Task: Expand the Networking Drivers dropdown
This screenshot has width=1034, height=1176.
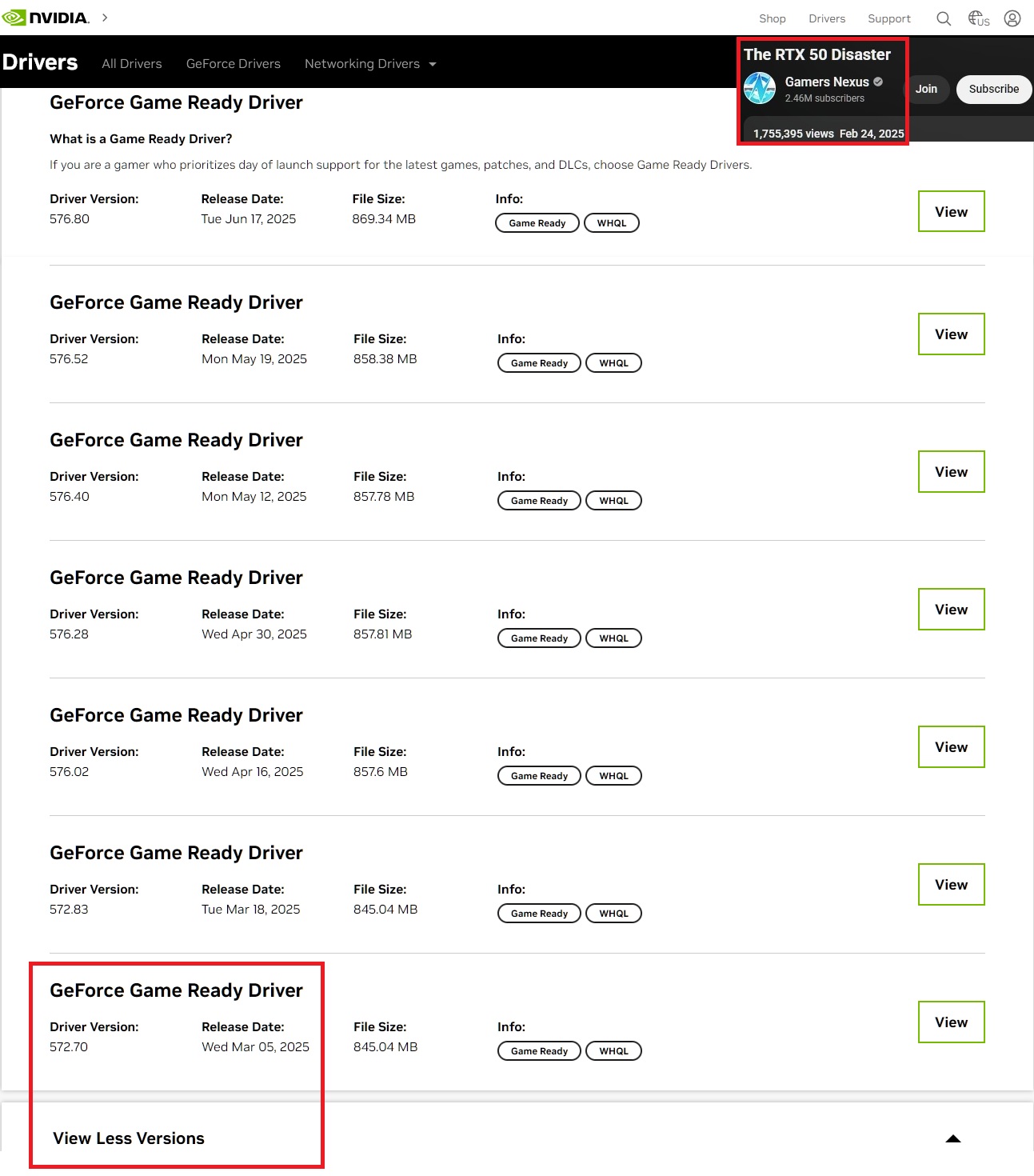Action: click(370, 64)
